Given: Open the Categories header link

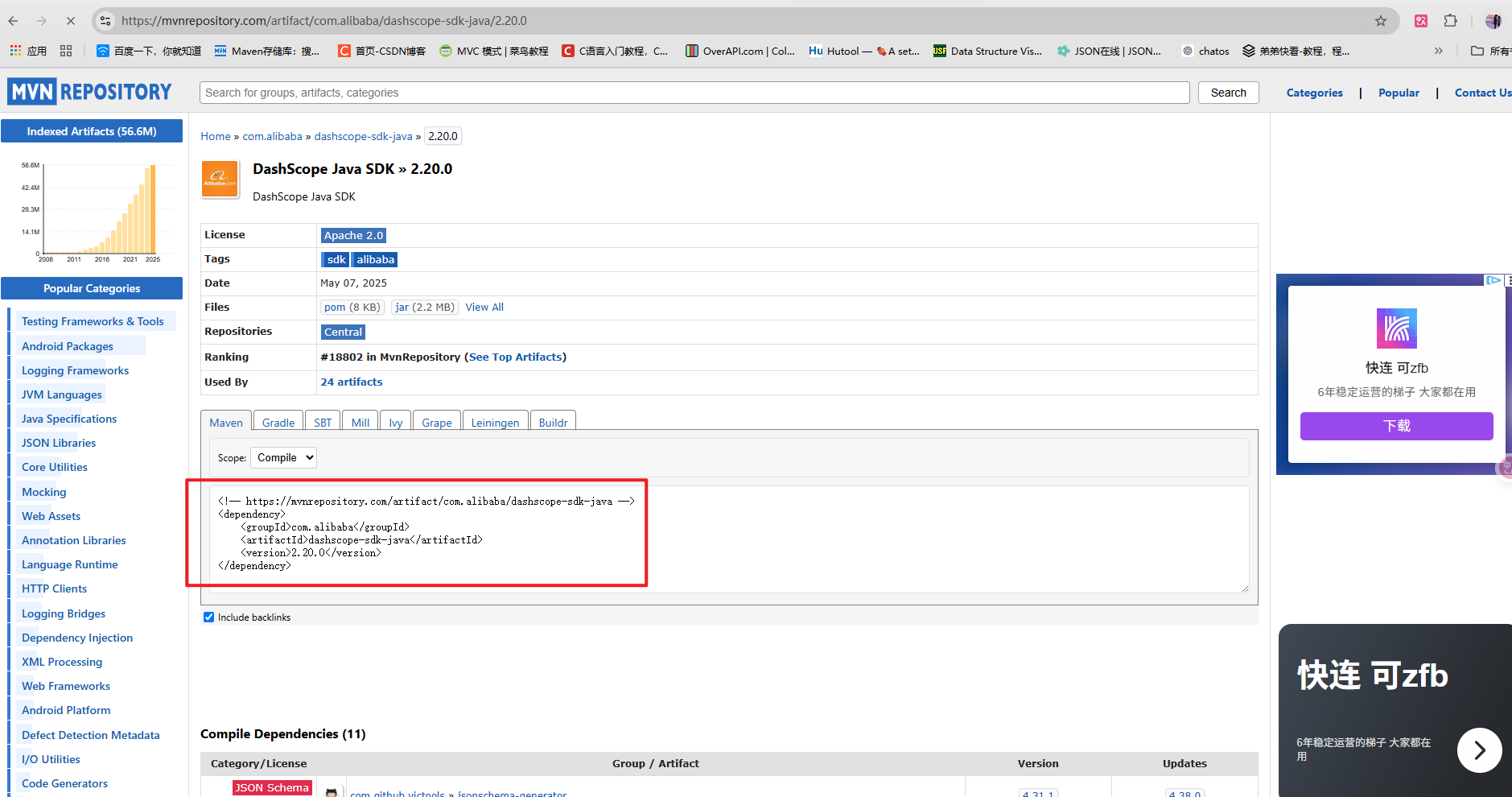Looking at the screenshot, I should (1314, 93).
